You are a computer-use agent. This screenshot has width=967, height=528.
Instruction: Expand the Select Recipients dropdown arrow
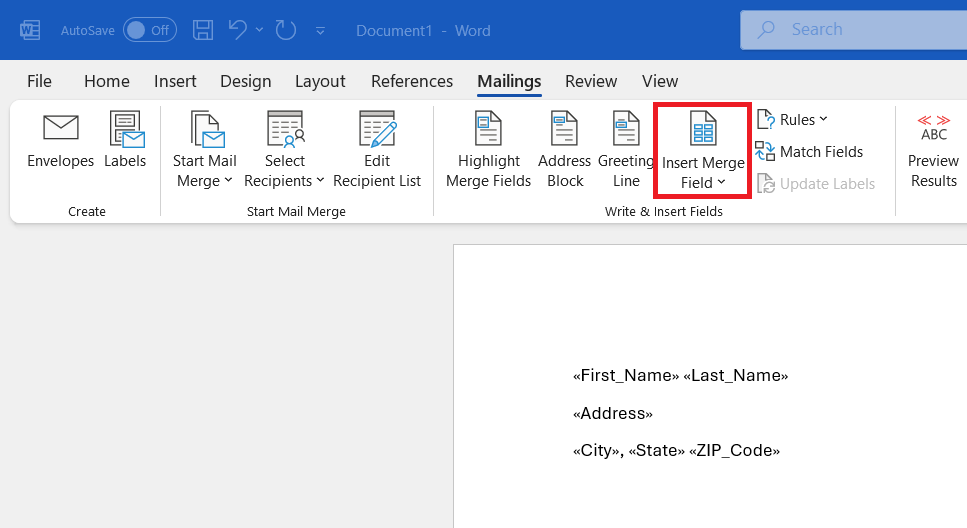[x=320, y=180]
